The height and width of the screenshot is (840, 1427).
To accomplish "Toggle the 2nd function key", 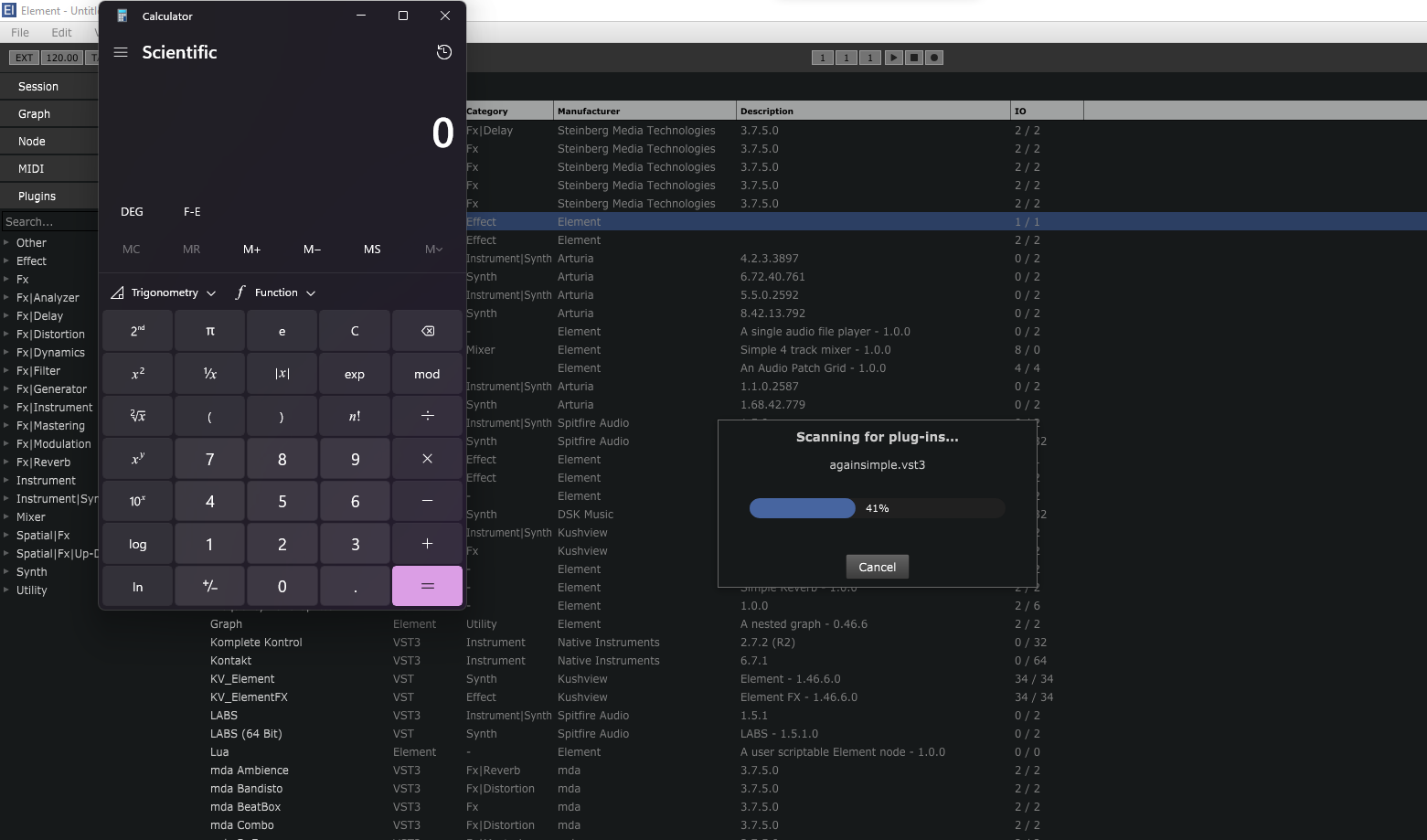I will coord(137,331).
